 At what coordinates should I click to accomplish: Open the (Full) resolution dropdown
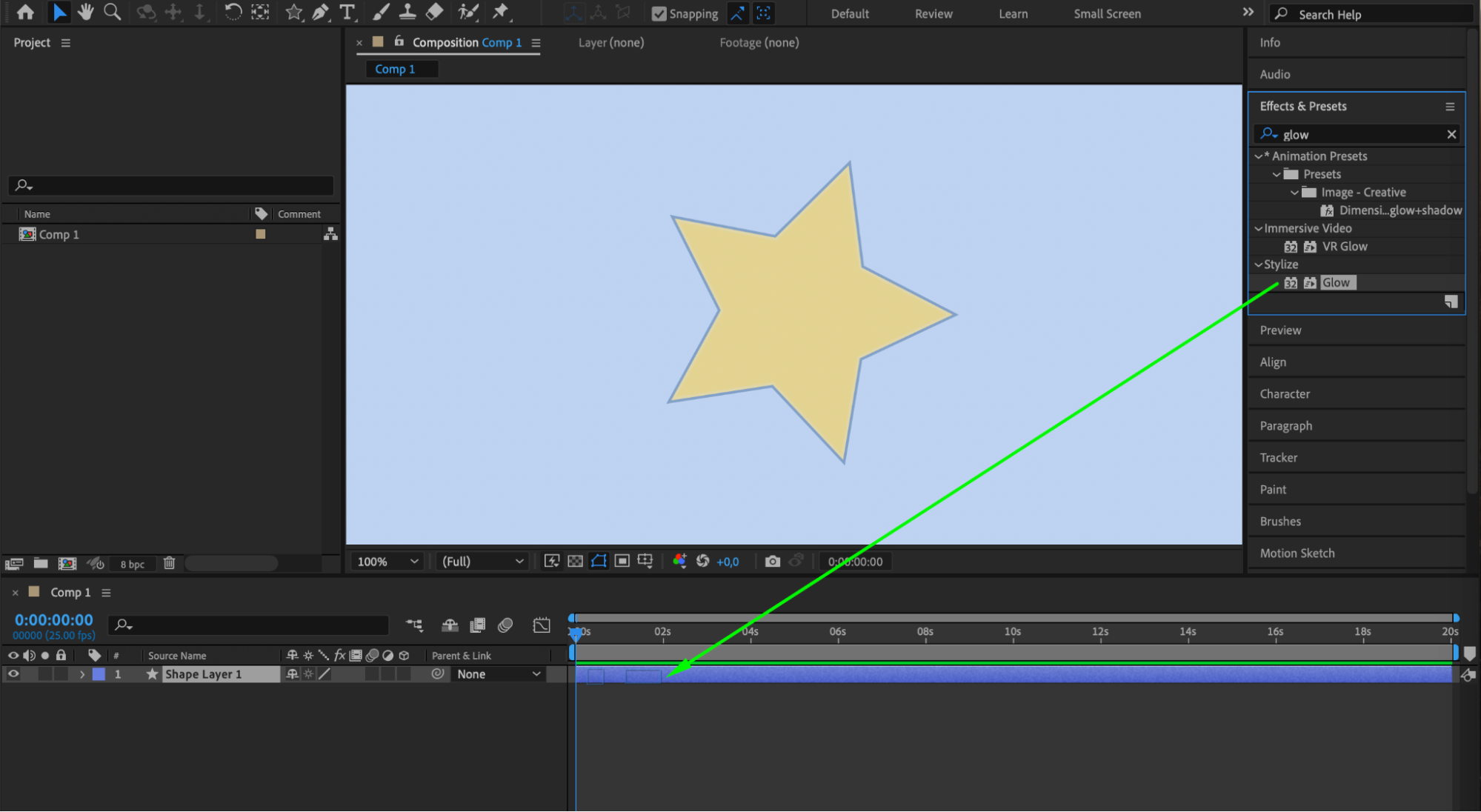[482, 562]
